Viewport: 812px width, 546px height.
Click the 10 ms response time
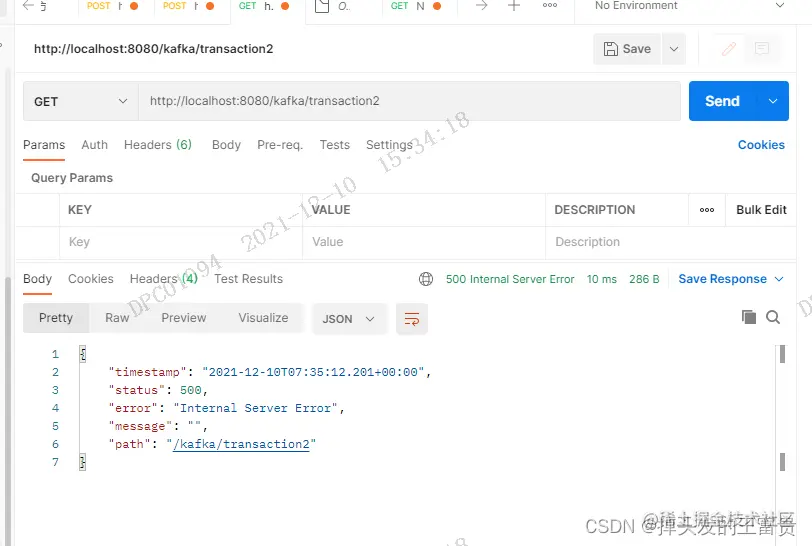tap(602, 279)
